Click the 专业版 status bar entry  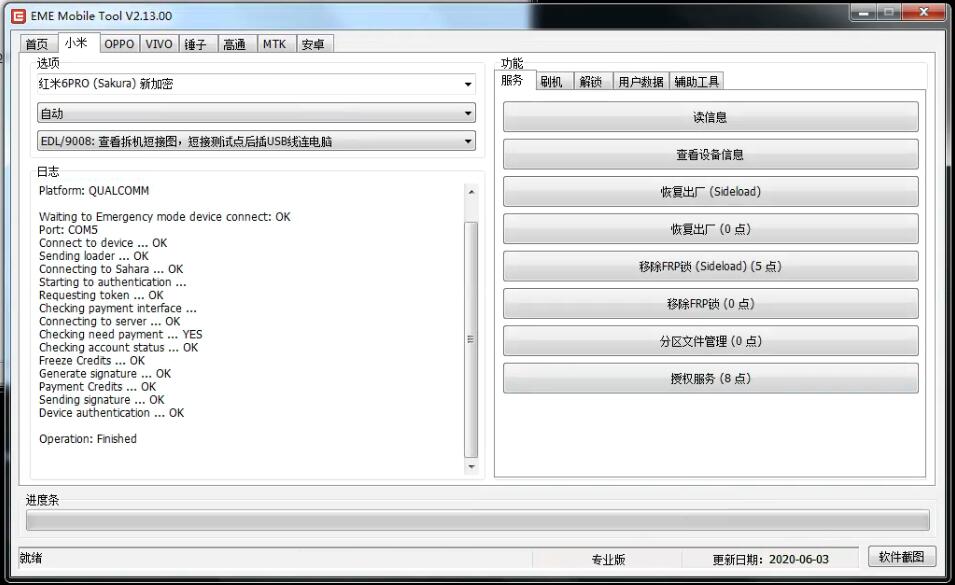608,559
